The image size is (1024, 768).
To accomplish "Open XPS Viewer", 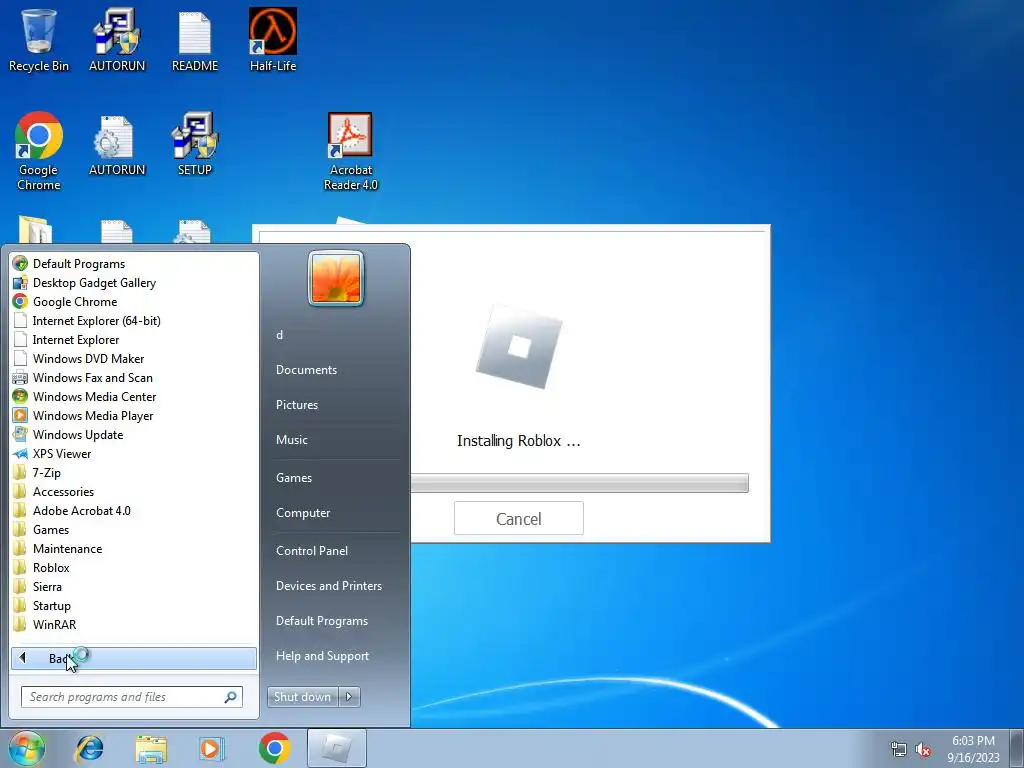I will [x=134, y=453].
